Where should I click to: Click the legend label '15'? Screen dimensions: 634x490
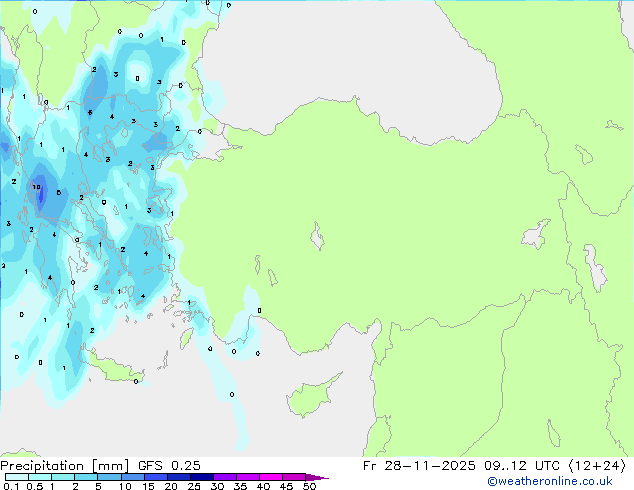[148, 486]
